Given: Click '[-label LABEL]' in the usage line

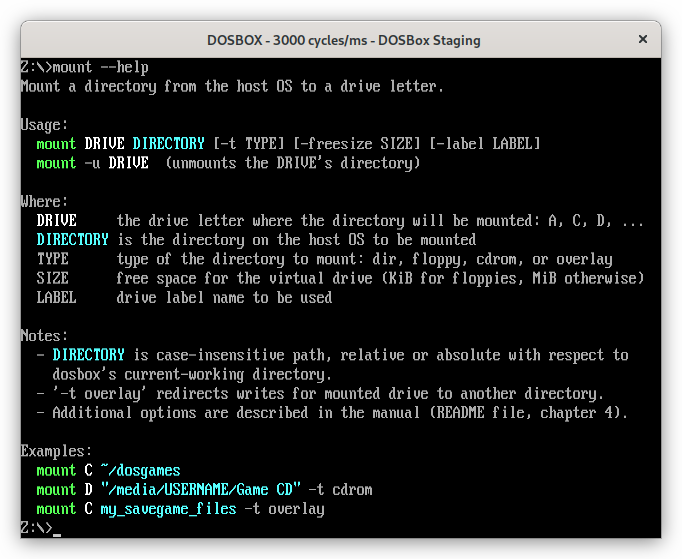Looking at the screenshot, I should click(x=485, y=144).
